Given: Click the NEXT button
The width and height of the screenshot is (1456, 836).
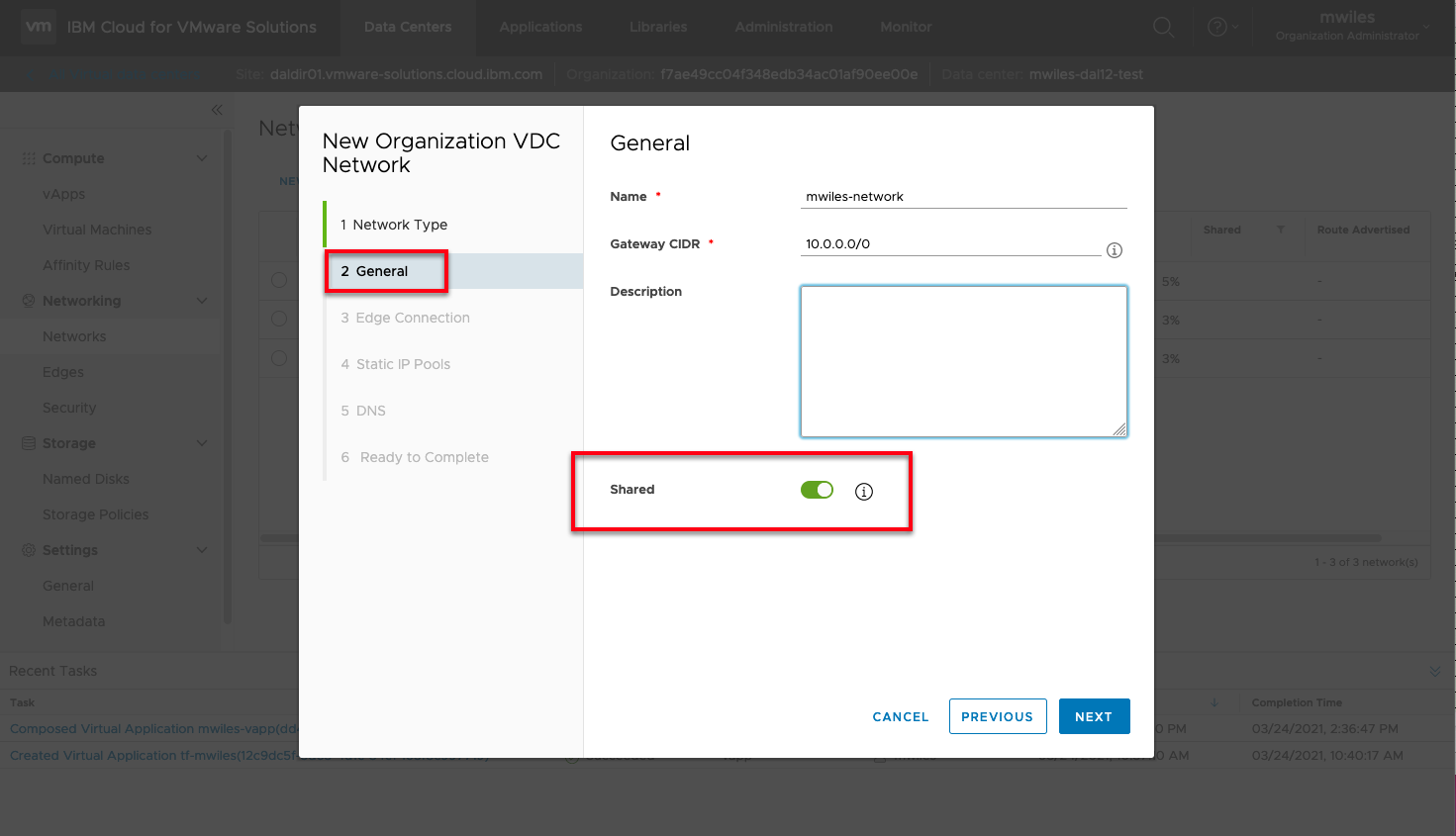Looking at the screenshot, I should [1094, 716].
